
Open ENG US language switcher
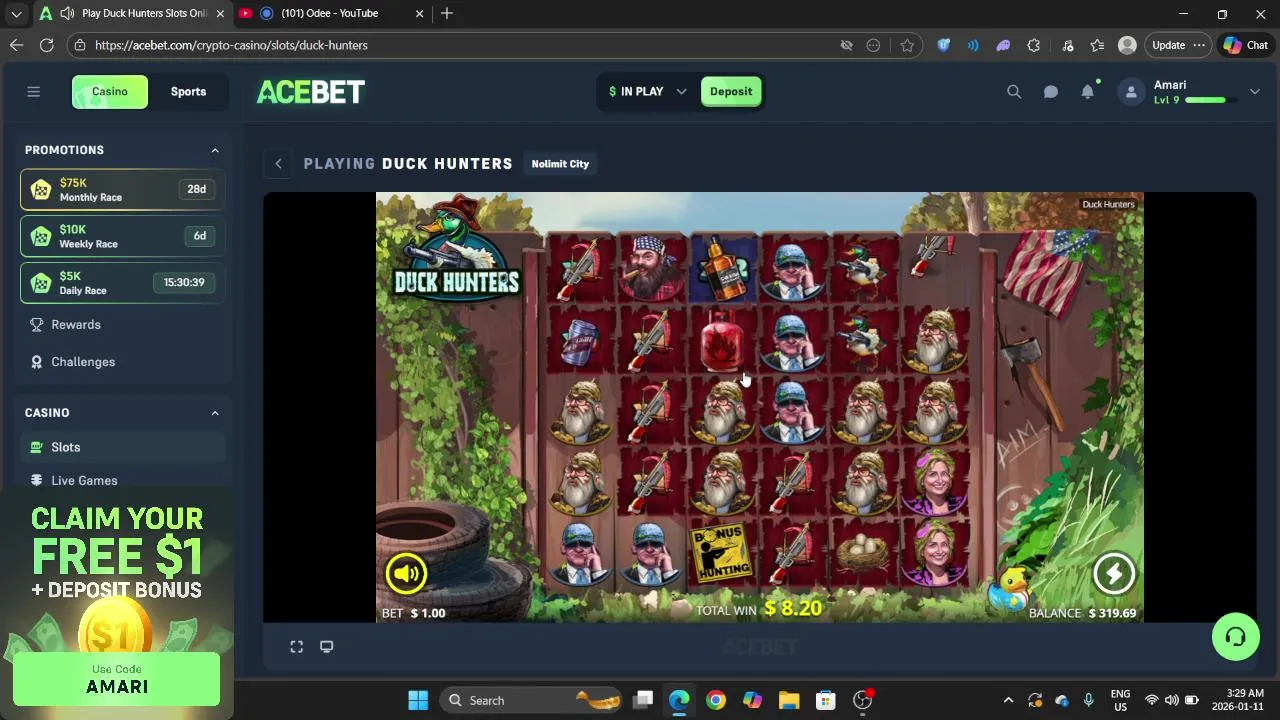(1120, 700)
